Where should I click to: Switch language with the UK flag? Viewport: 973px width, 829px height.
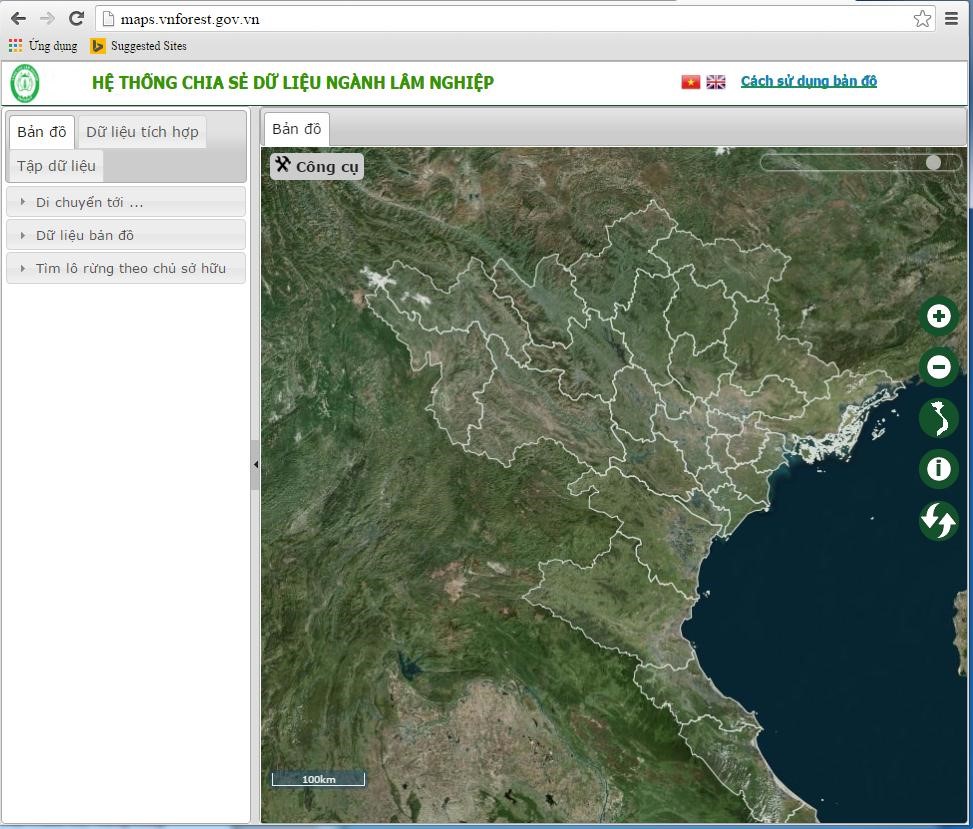coord(715,82)
